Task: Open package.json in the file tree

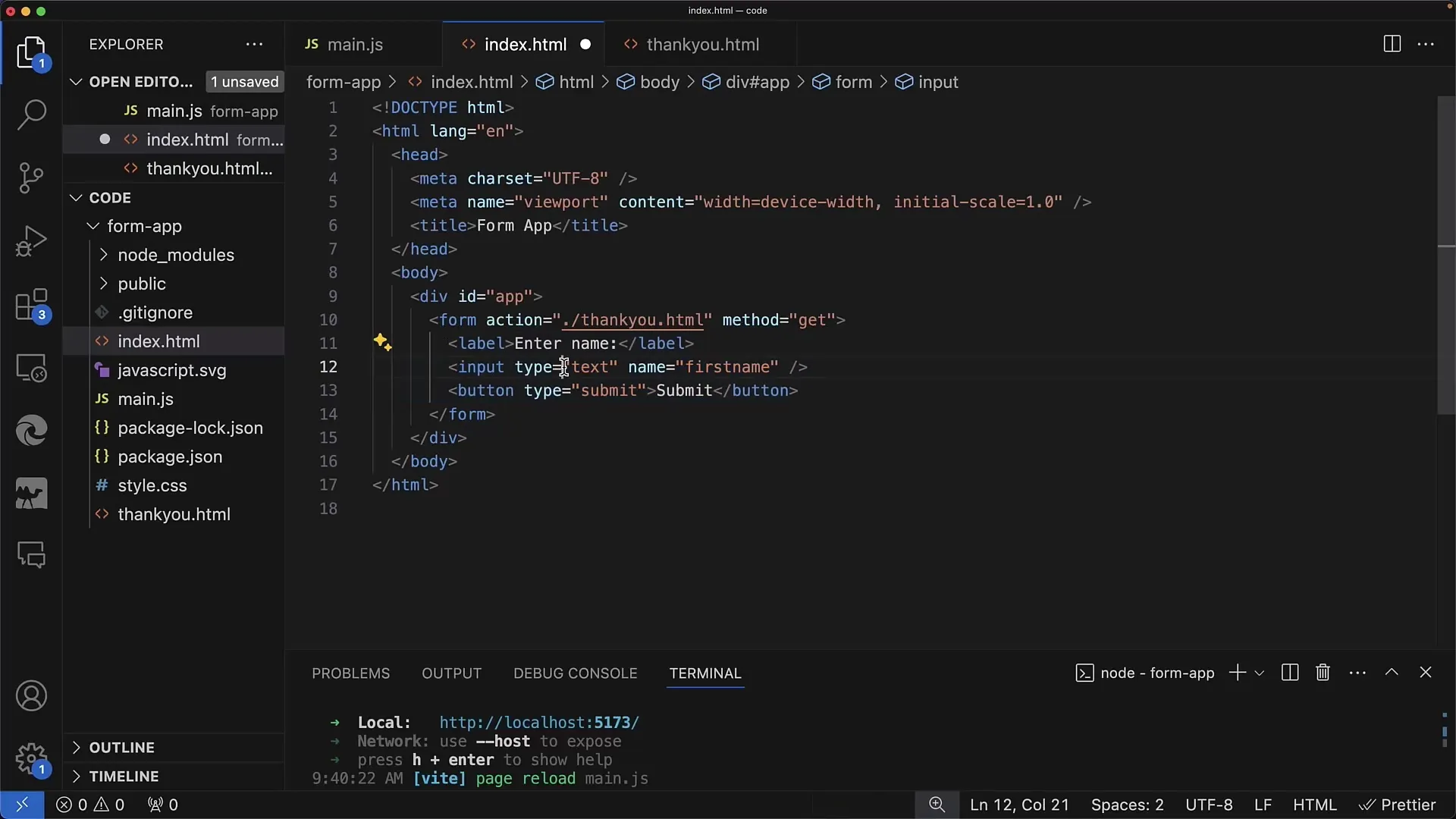Action: point(174,457)
